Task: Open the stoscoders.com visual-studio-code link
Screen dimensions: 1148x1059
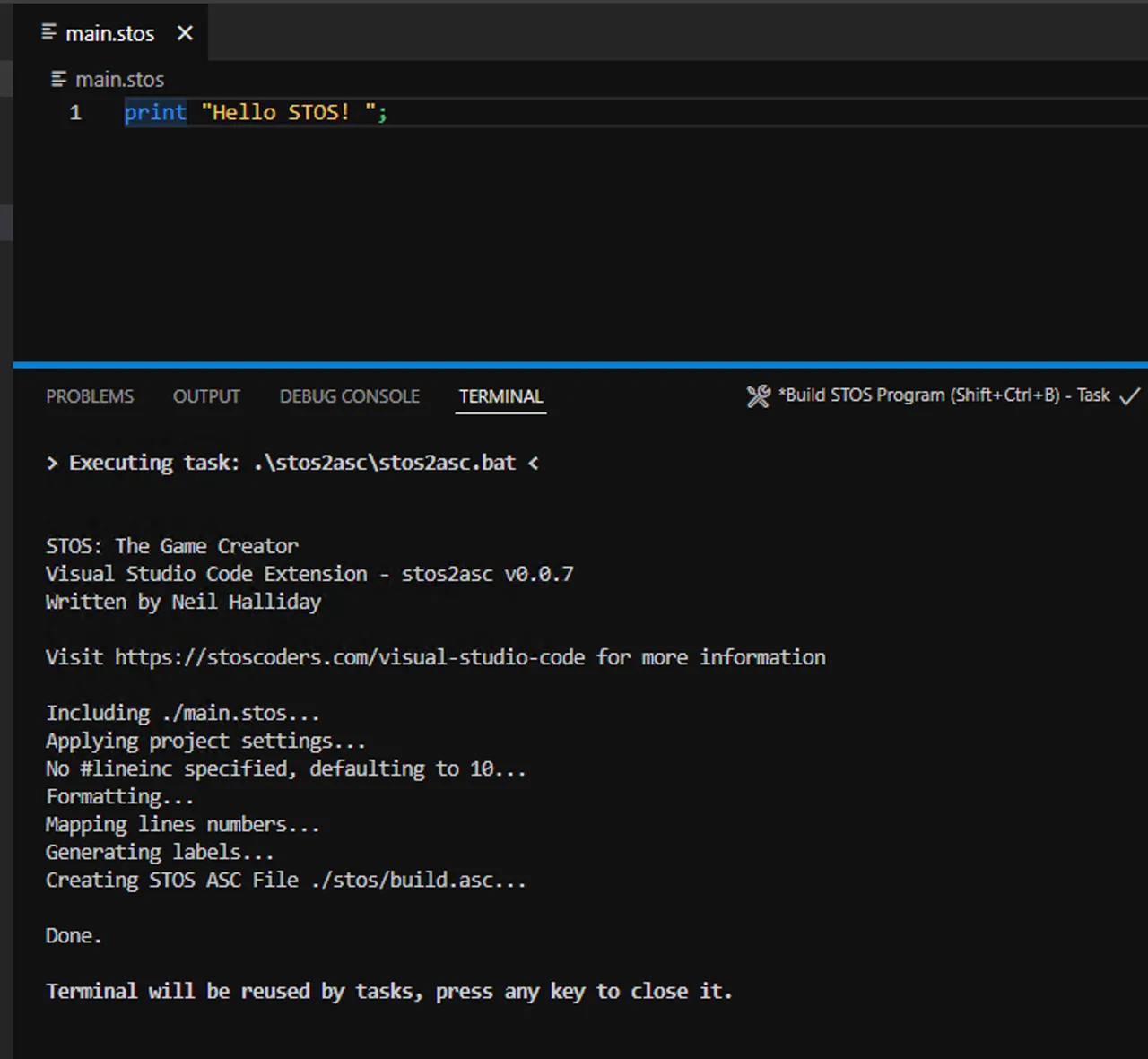Action: [x=350, y=657]
